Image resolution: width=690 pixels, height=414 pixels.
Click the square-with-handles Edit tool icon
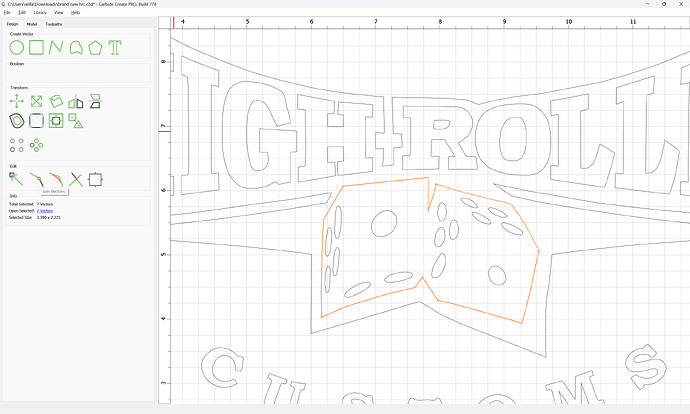[x=95, y=180]
